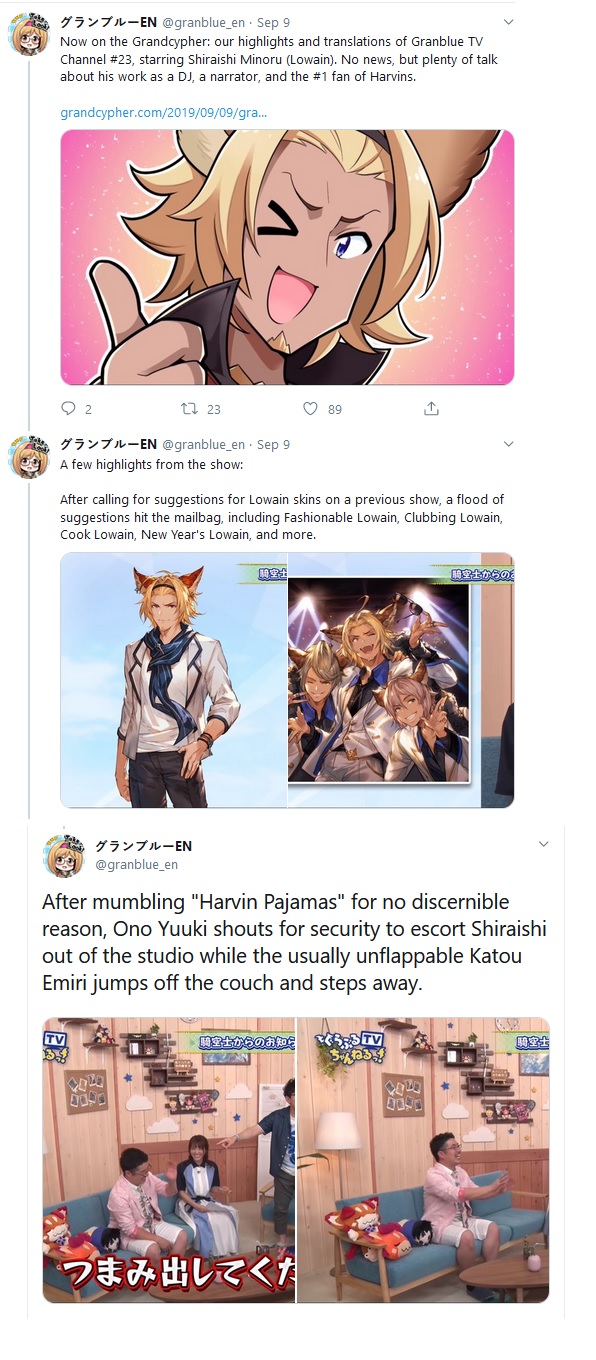Click the second tweet's profile avatar
This screenshot has width=596, height=1360.
(x=29, y=458)
